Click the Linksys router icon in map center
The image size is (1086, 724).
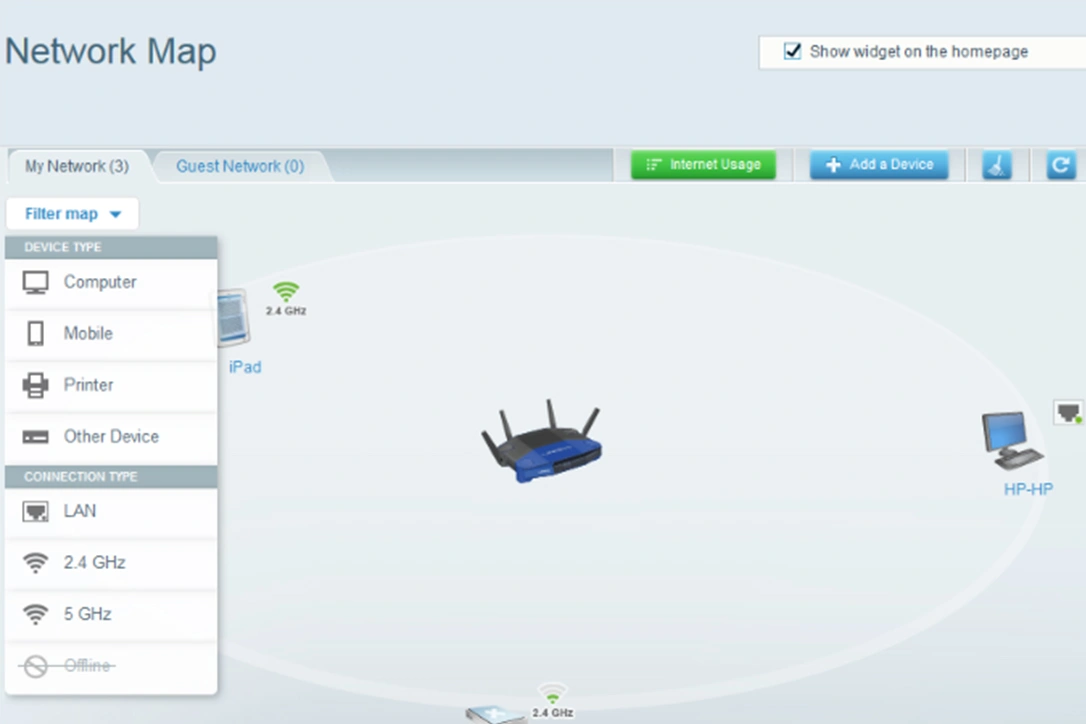pos(541,443)
